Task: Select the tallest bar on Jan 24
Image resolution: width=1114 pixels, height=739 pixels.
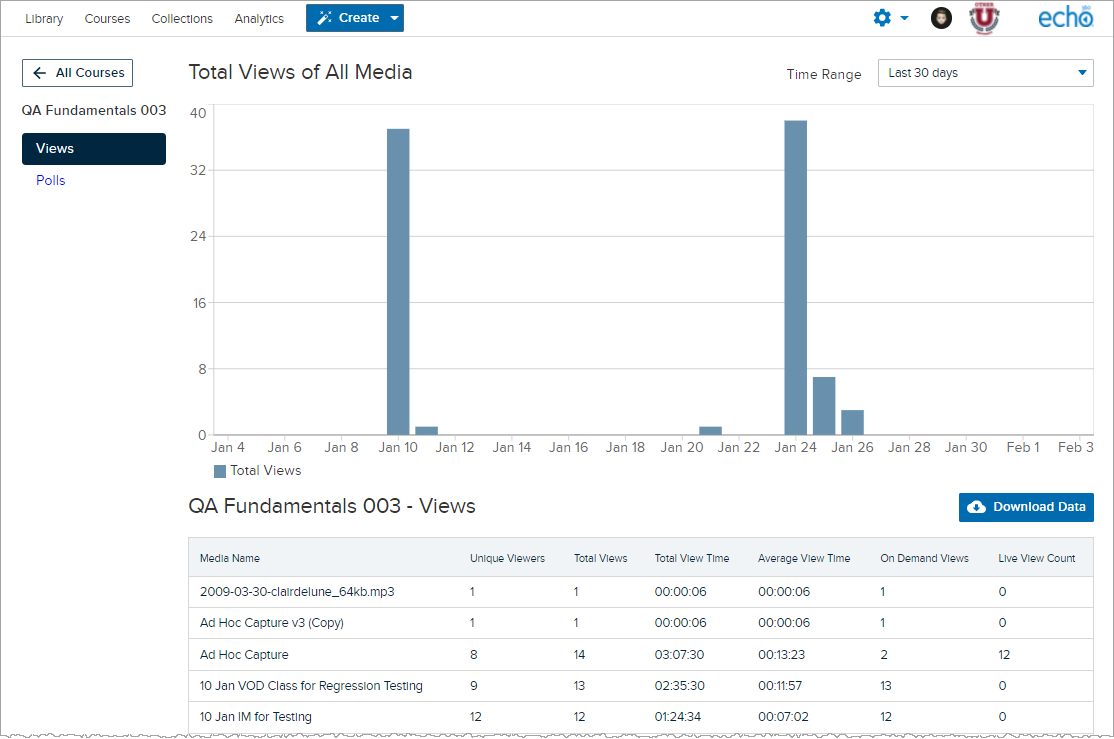Action: point(796,278)
